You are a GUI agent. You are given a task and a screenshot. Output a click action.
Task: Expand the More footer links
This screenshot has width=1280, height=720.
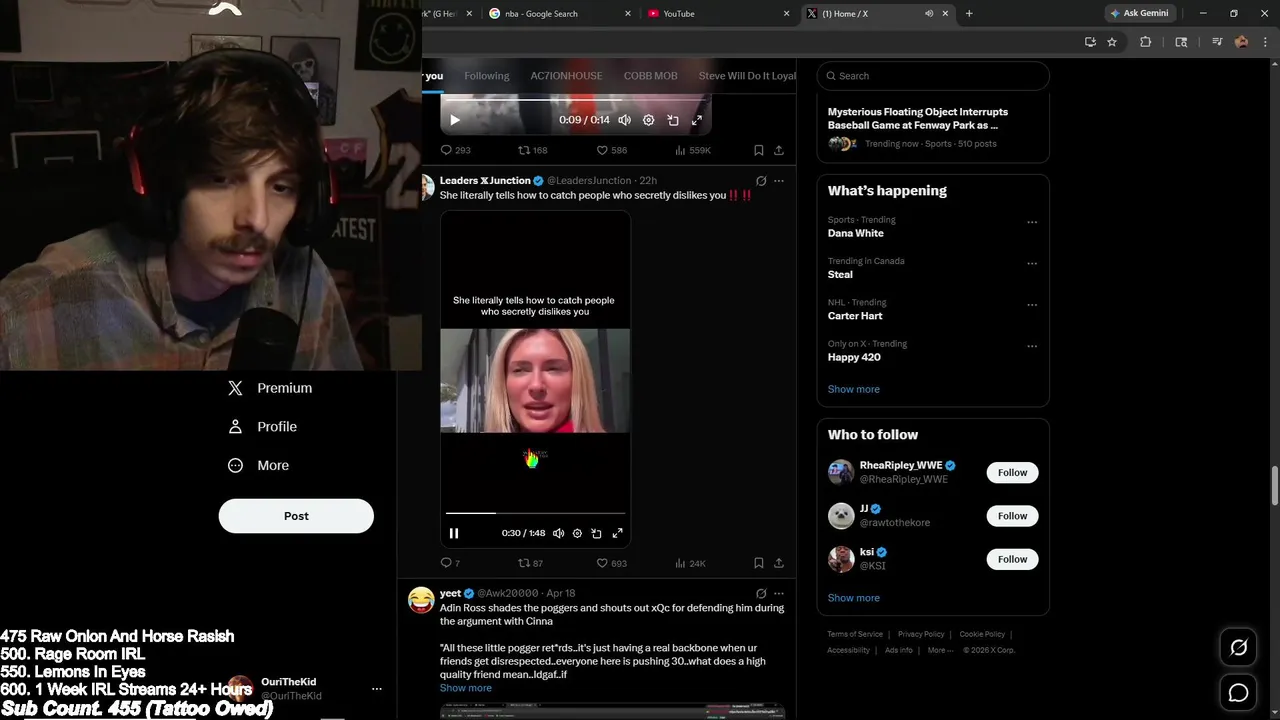point(939,650)
